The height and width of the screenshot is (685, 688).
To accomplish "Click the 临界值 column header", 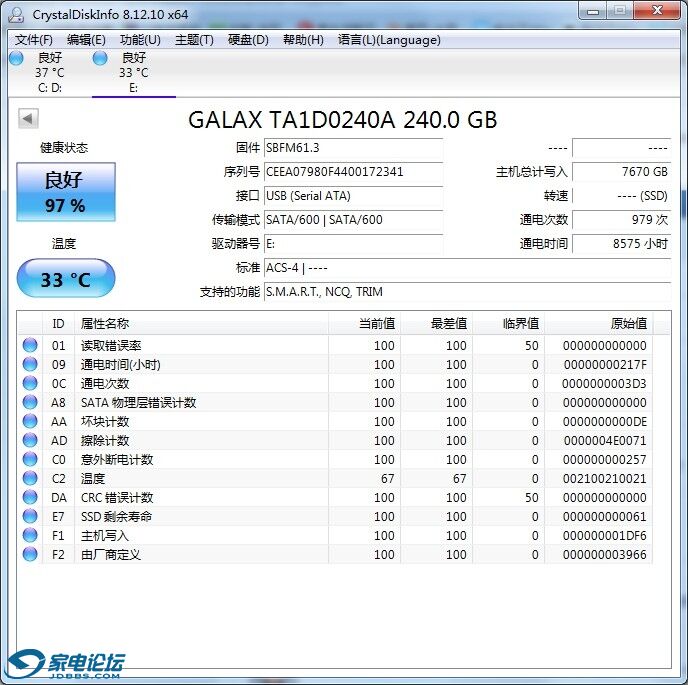I will coord(509,324).
